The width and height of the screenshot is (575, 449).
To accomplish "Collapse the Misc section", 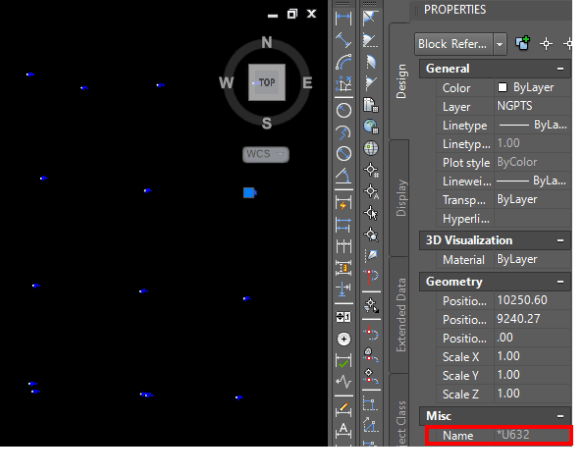I will tap(560, 416).
